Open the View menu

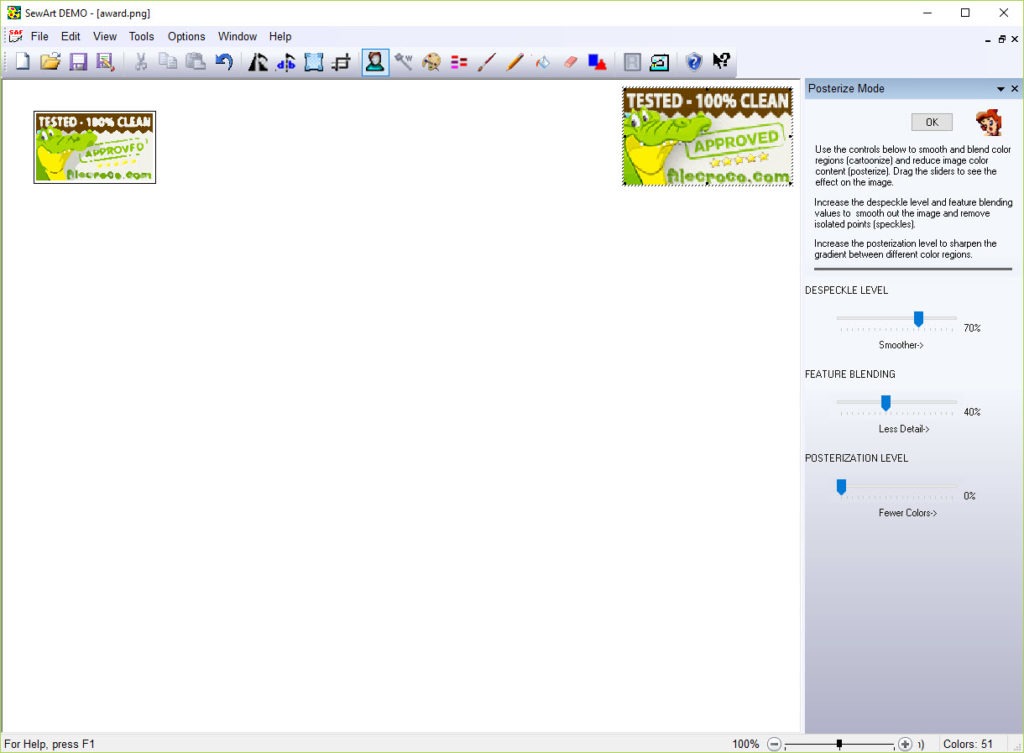pos(104,37)
